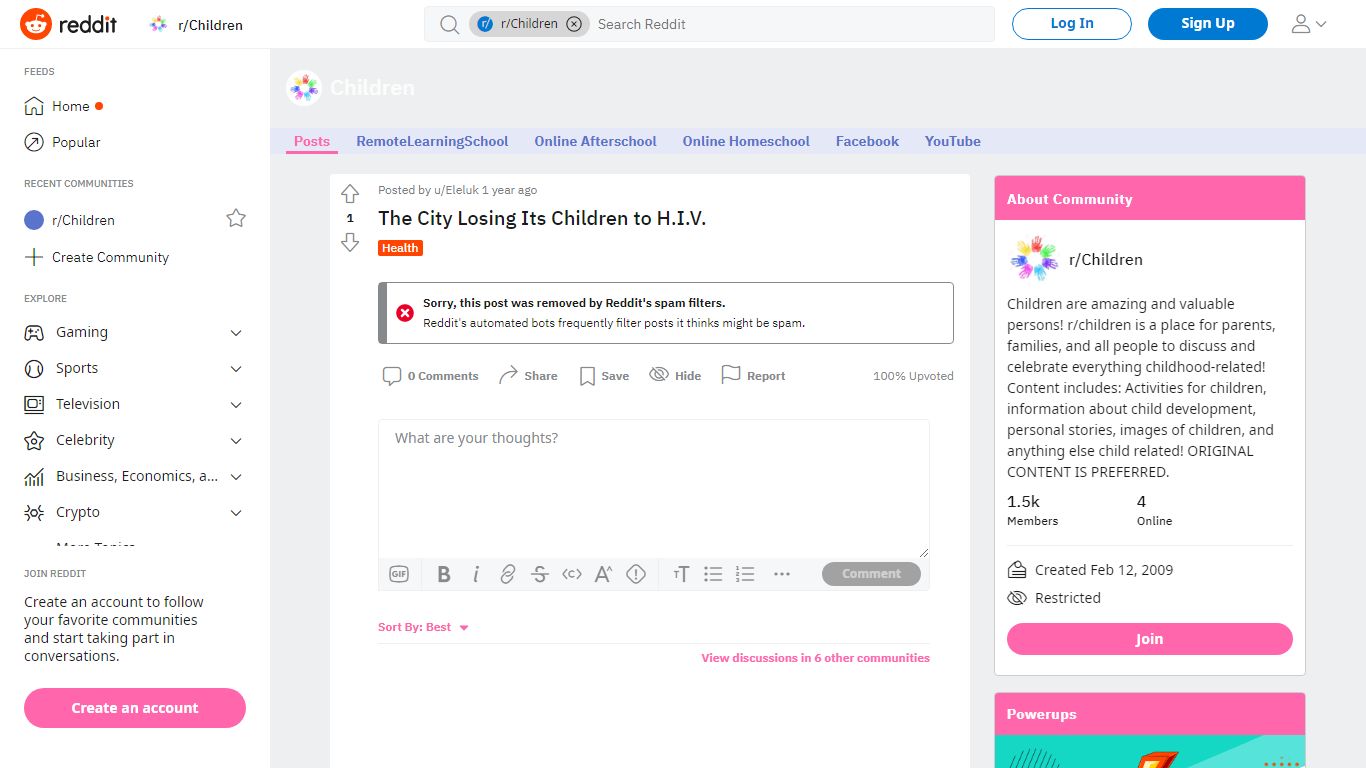Click the Reddit logo icon
Screen dimensions: 1366x768
[36, 24]
